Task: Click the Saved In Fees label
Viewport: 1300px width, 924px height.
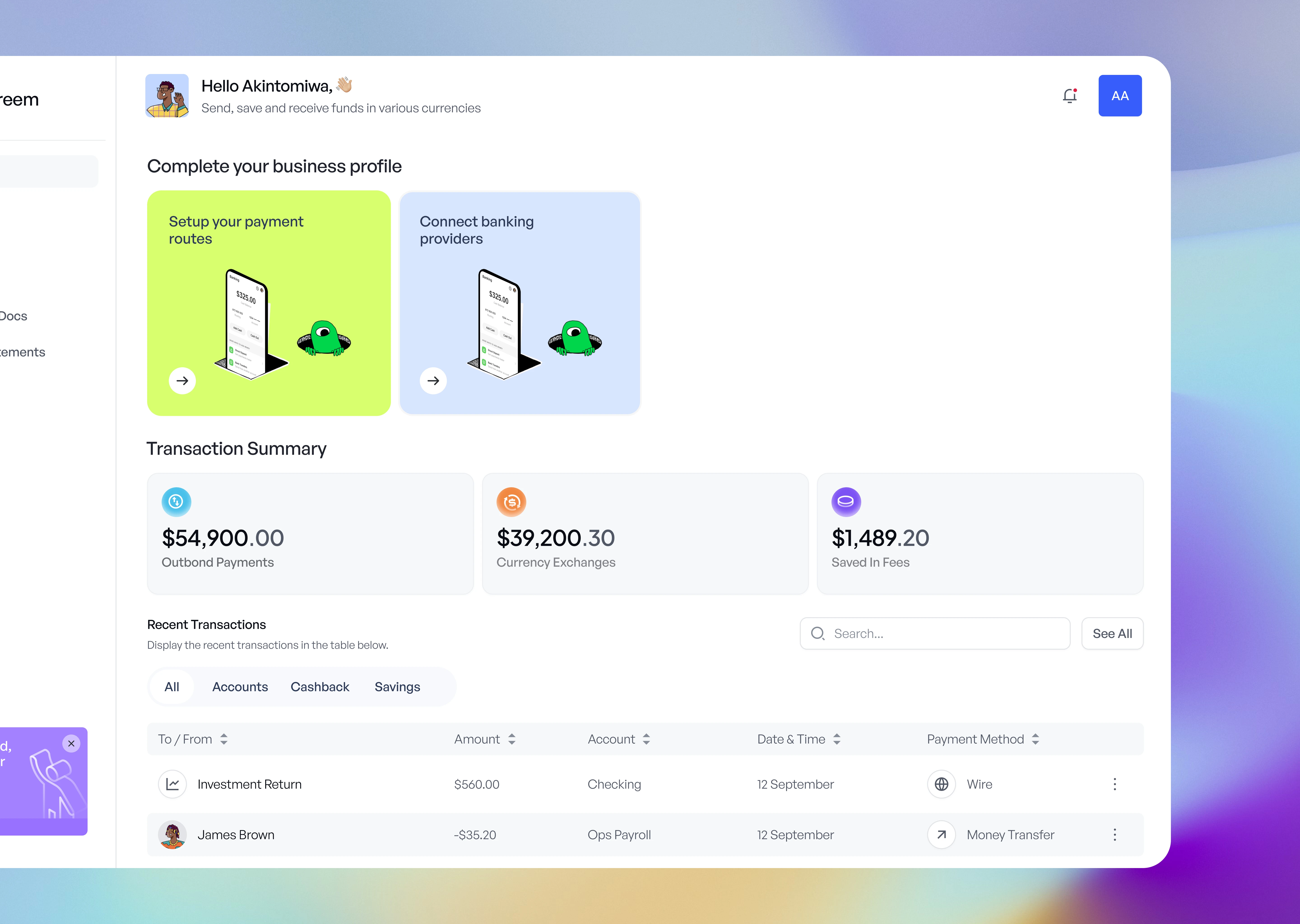Action: [x=870, y=562]
